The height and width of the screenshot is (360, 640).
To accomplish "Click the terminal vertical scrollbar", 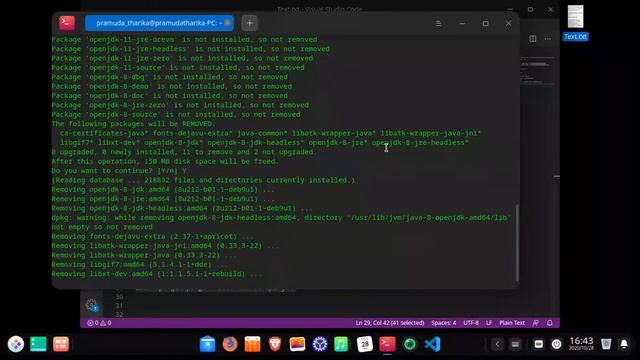I will click(517, 243).
